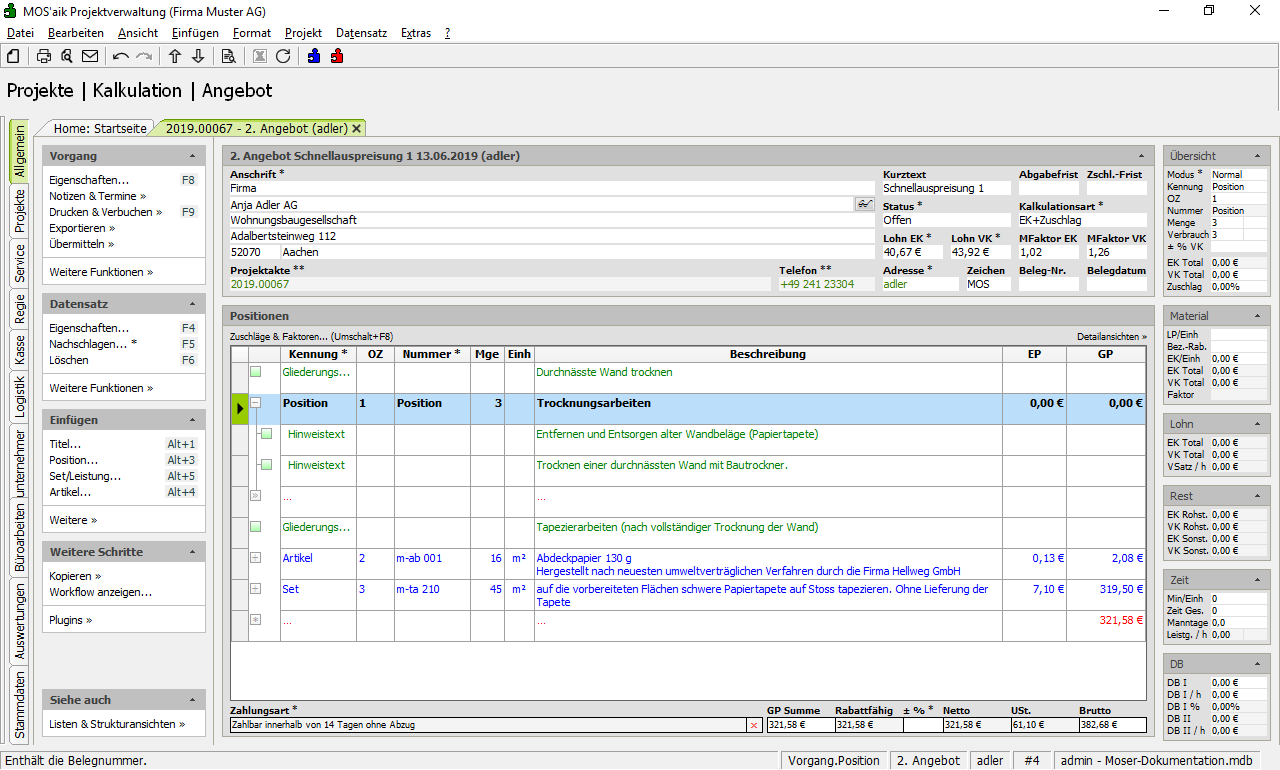Click the green box of the Tapezierarbeiten row

256,527
